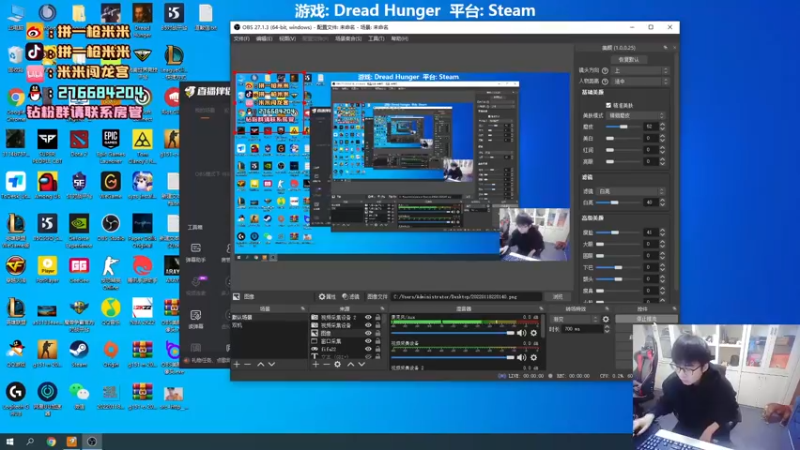Toggle visibility of 视频采集设备 source
The height and width of the screenshot is (450, 800).
point(368,325)
